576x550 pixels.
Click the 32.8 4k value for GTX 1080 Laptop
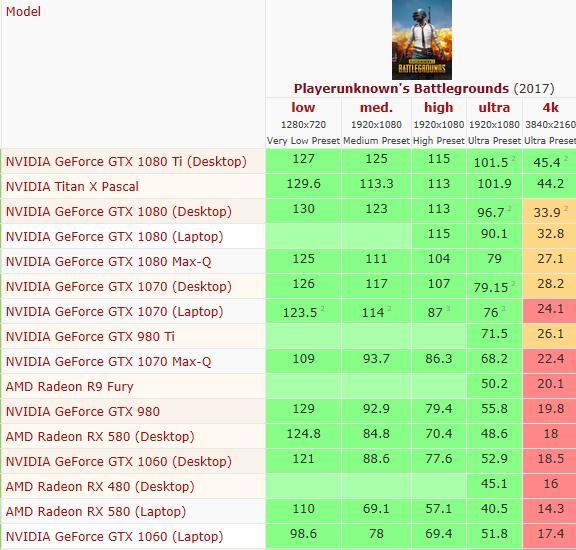tap(550, 233)
